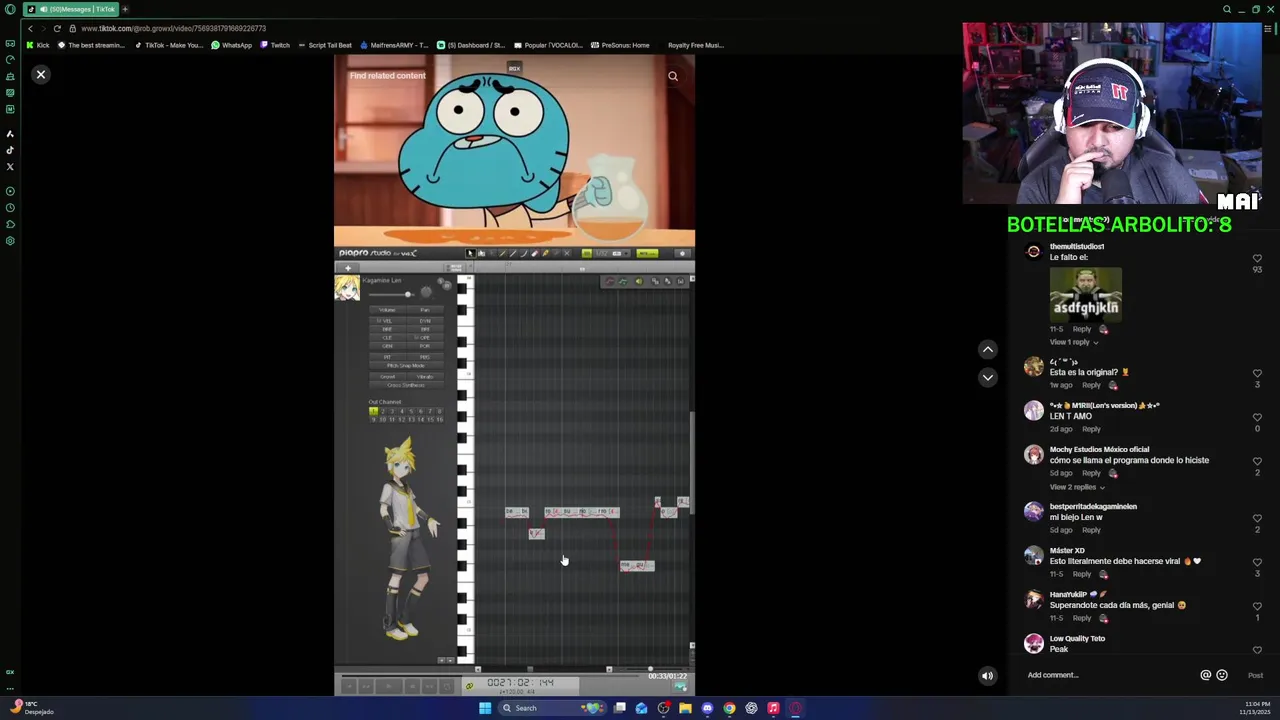1280x720 pixels.
Task: Click the Find related content field
Action: 387,76
